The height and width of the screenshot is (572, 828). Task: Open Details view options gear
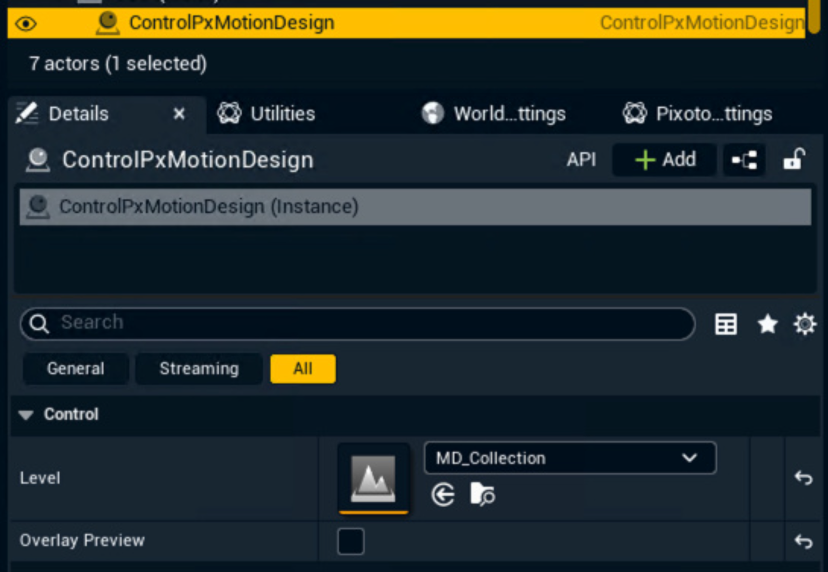pos(805,324)
